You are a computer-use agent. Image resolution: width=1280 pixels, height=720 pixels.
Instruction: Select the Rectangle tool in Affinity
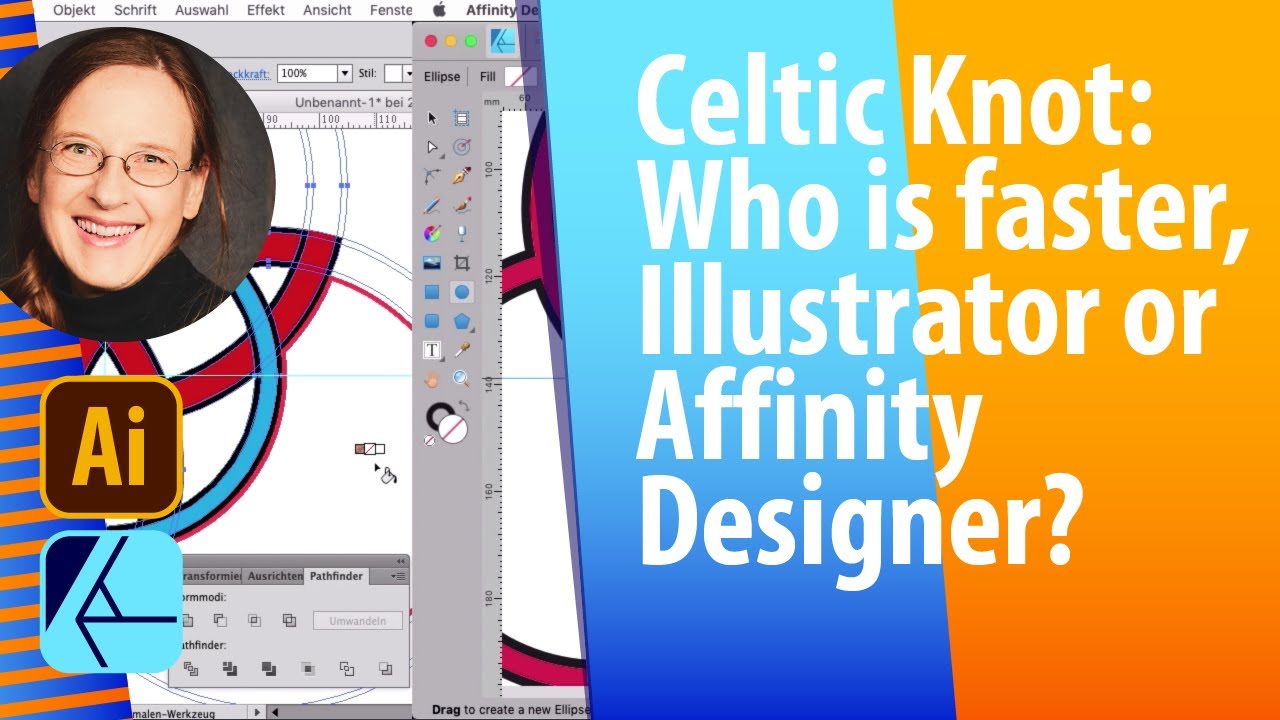(432, 292)
